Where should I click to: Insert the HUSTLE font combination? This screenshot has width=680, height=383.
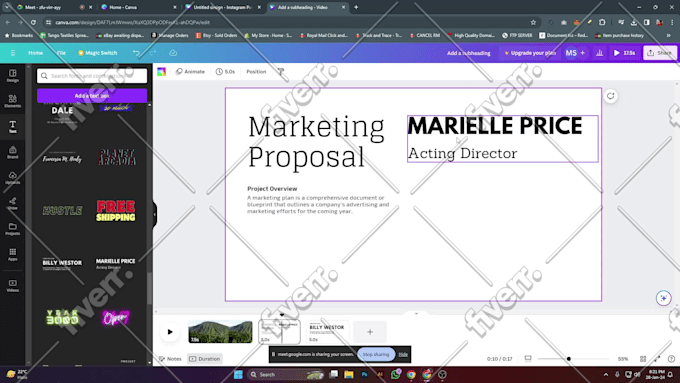pyautogui.click(x=62, y=211)
